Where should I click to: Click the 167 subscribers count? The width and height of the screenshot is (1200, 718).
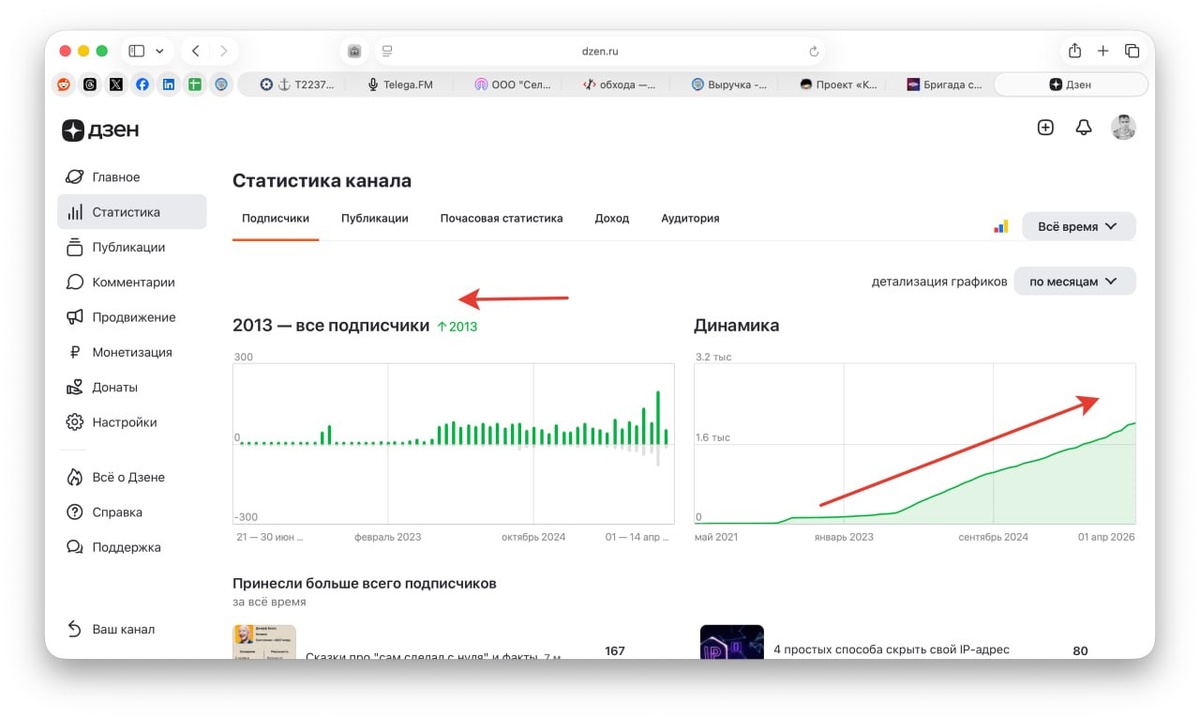coord(615,650)
